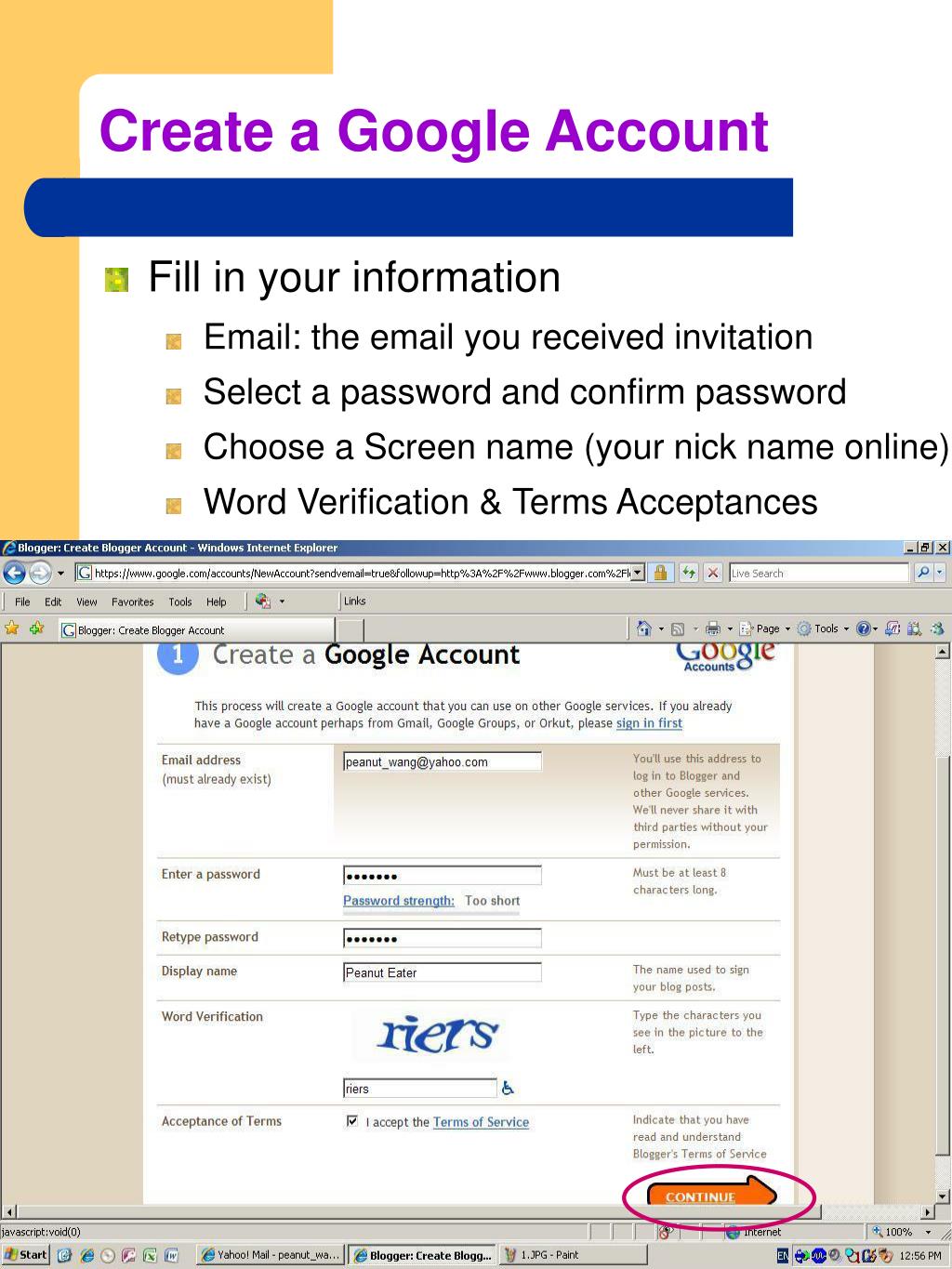Click the Home icon in command bar
The height and width of the screenshot is (1269, 952).
(643, 629)
